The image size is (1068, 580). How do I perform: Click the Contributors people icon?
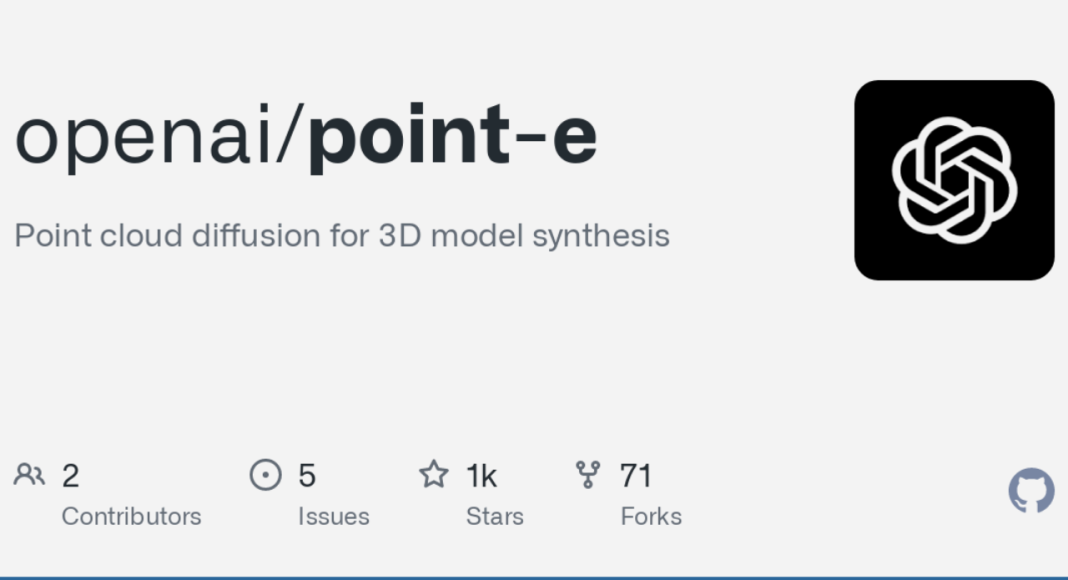point(29,474)
